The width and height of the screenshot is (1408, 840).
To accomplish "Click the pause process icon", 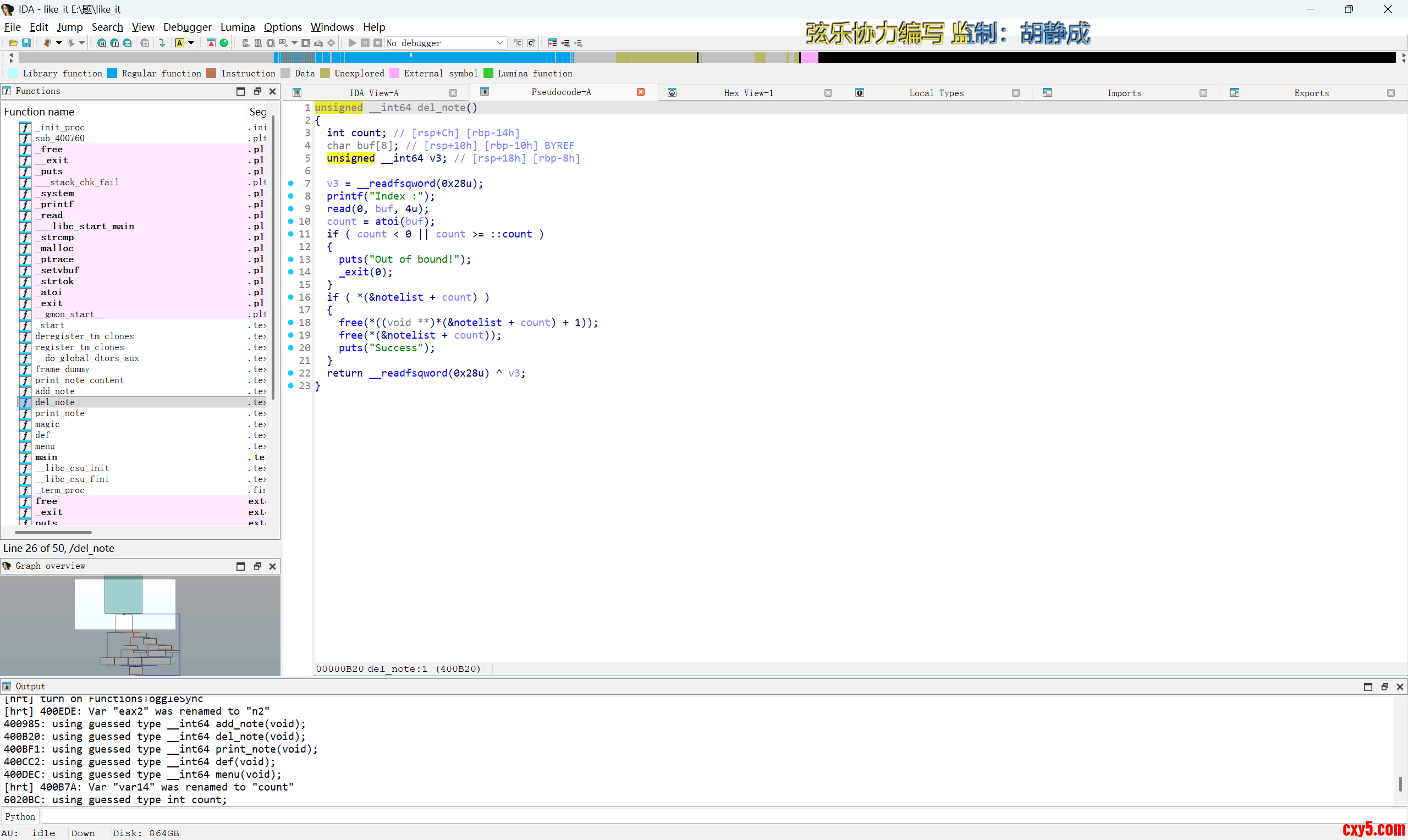I will 365,43.
